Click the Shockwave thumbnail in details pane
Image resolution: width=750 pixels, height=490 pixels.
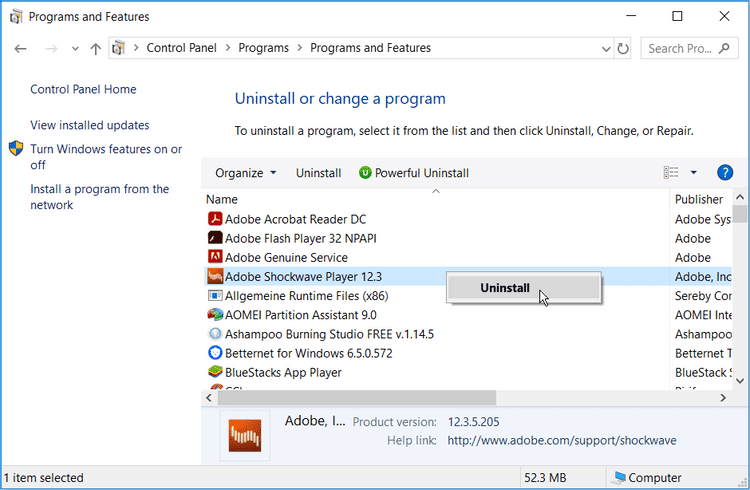pyautogui.click(x=245, y=435)
